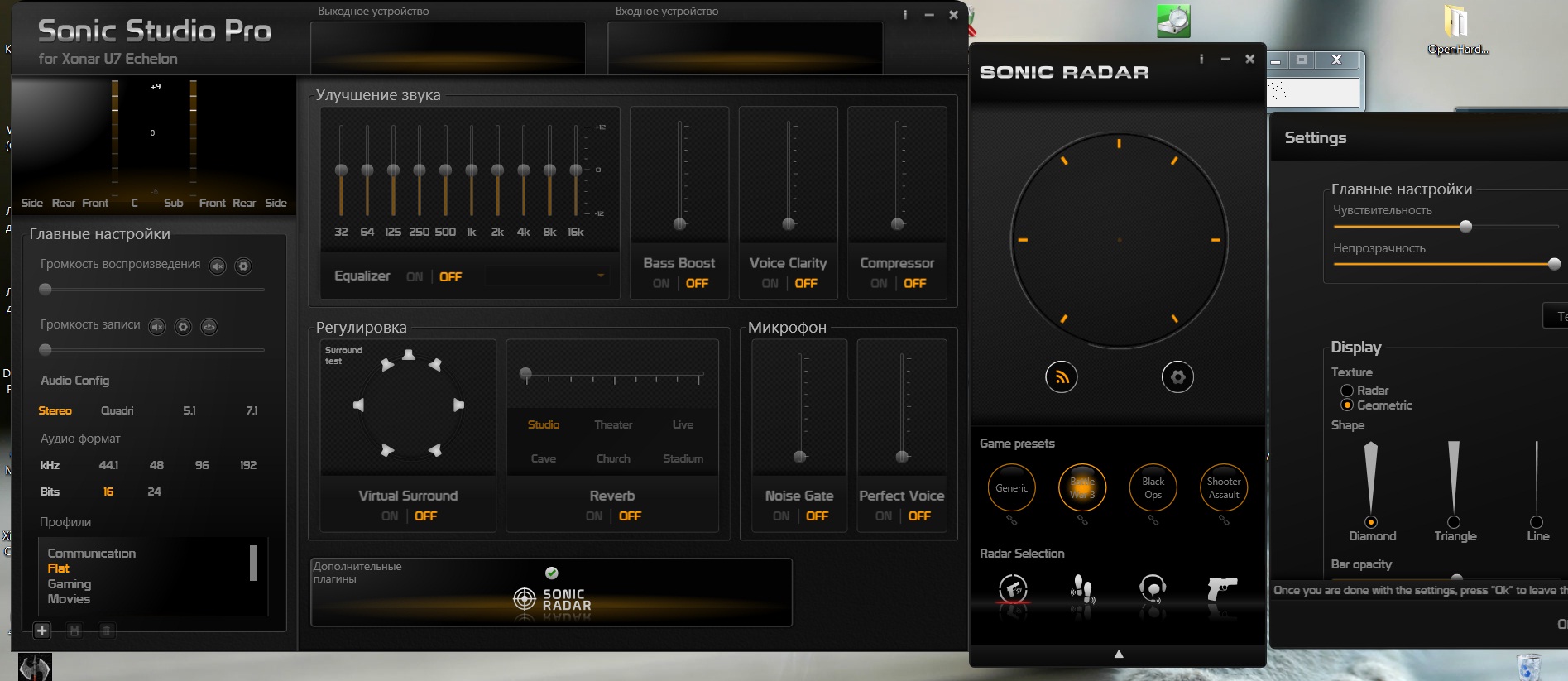1568x681 pixels.
Task: Mute playback volume with the speaker icon
Action: point(217,266)
